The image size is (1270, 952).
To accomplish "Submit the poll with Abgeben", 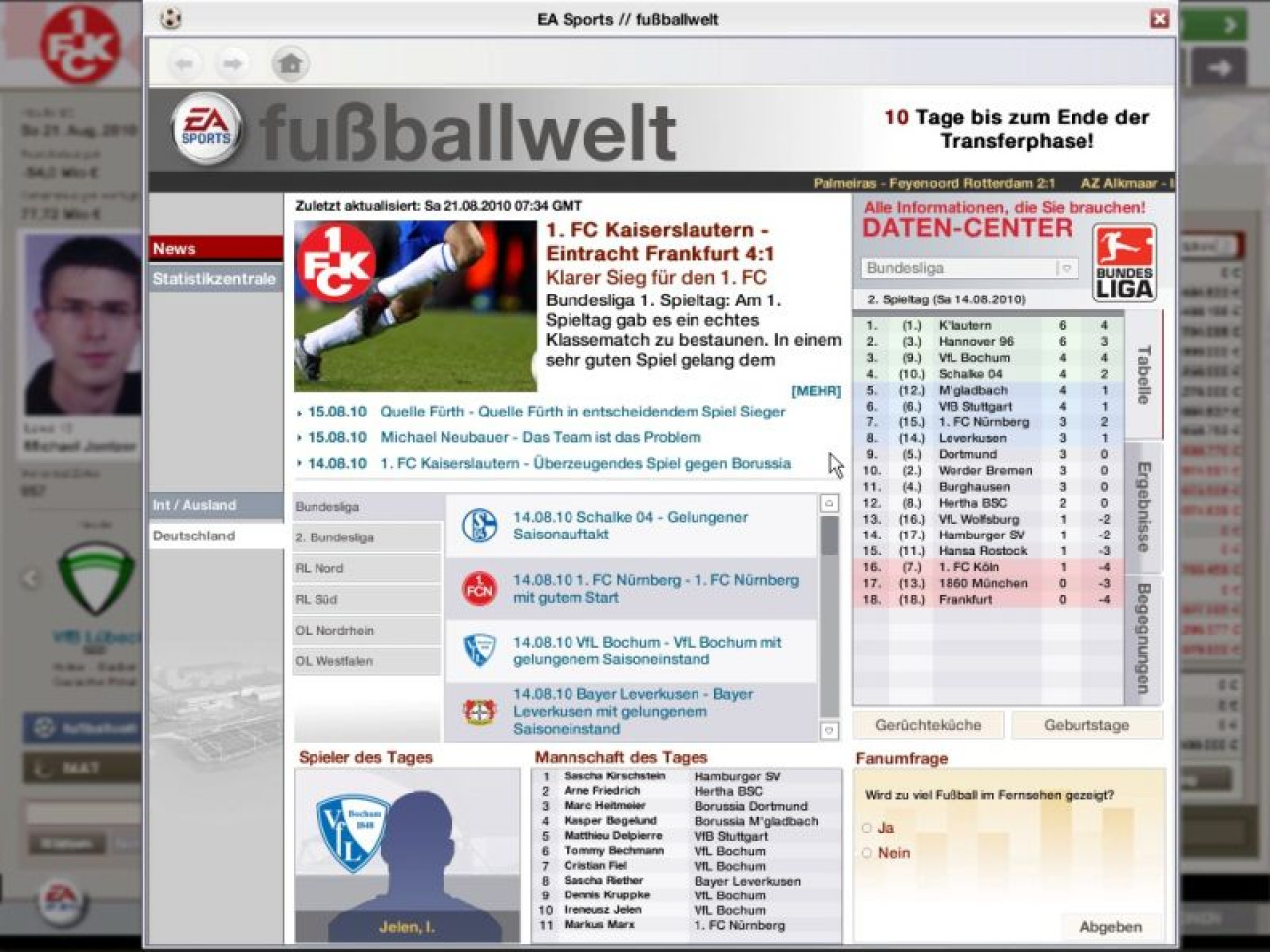I will tap(1110, 927).
